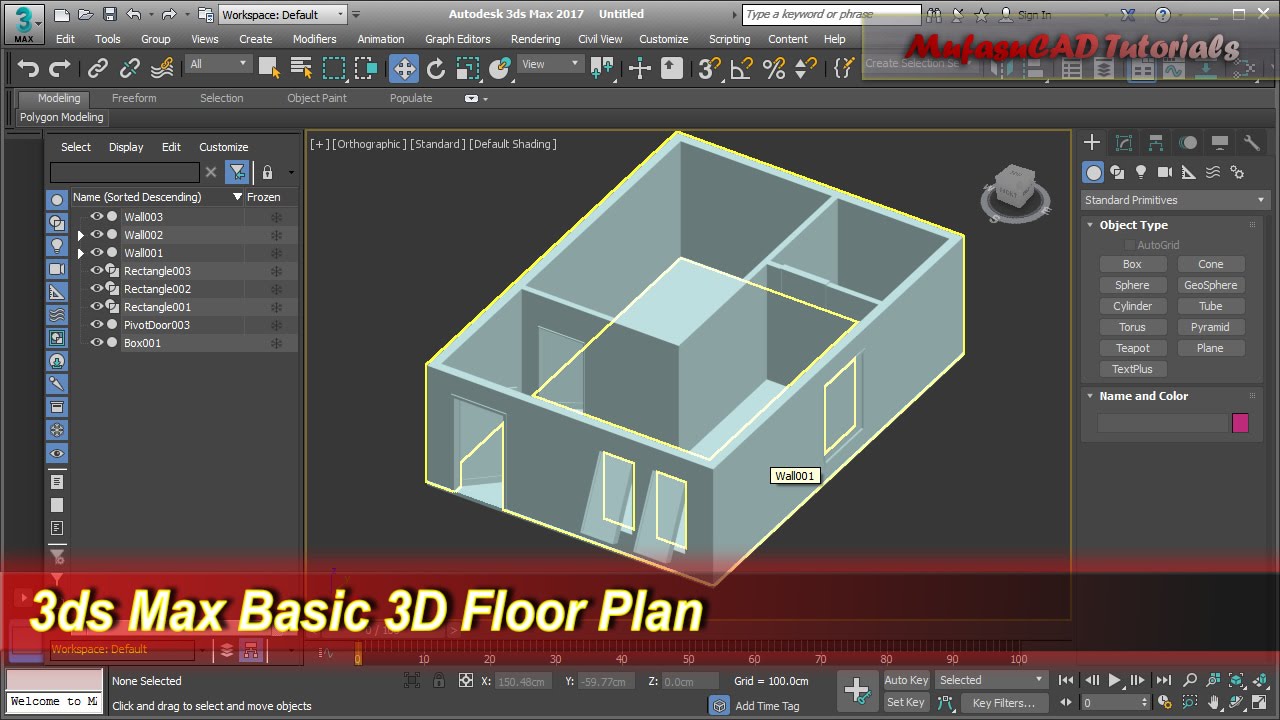Open the Edit menu
The width and height of the screenshot is (1280, 720).
coord(65,39)
